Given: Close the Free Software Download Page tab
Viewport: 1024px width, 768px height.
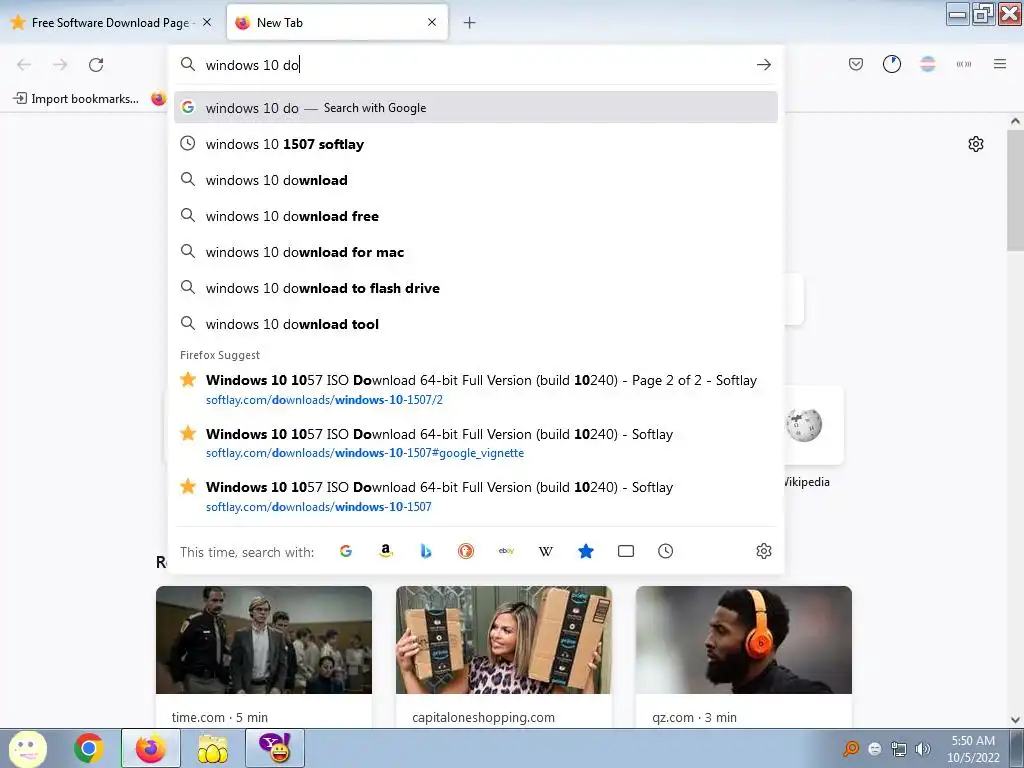Looking at the screenshot, I should click(x=207, y=22).
